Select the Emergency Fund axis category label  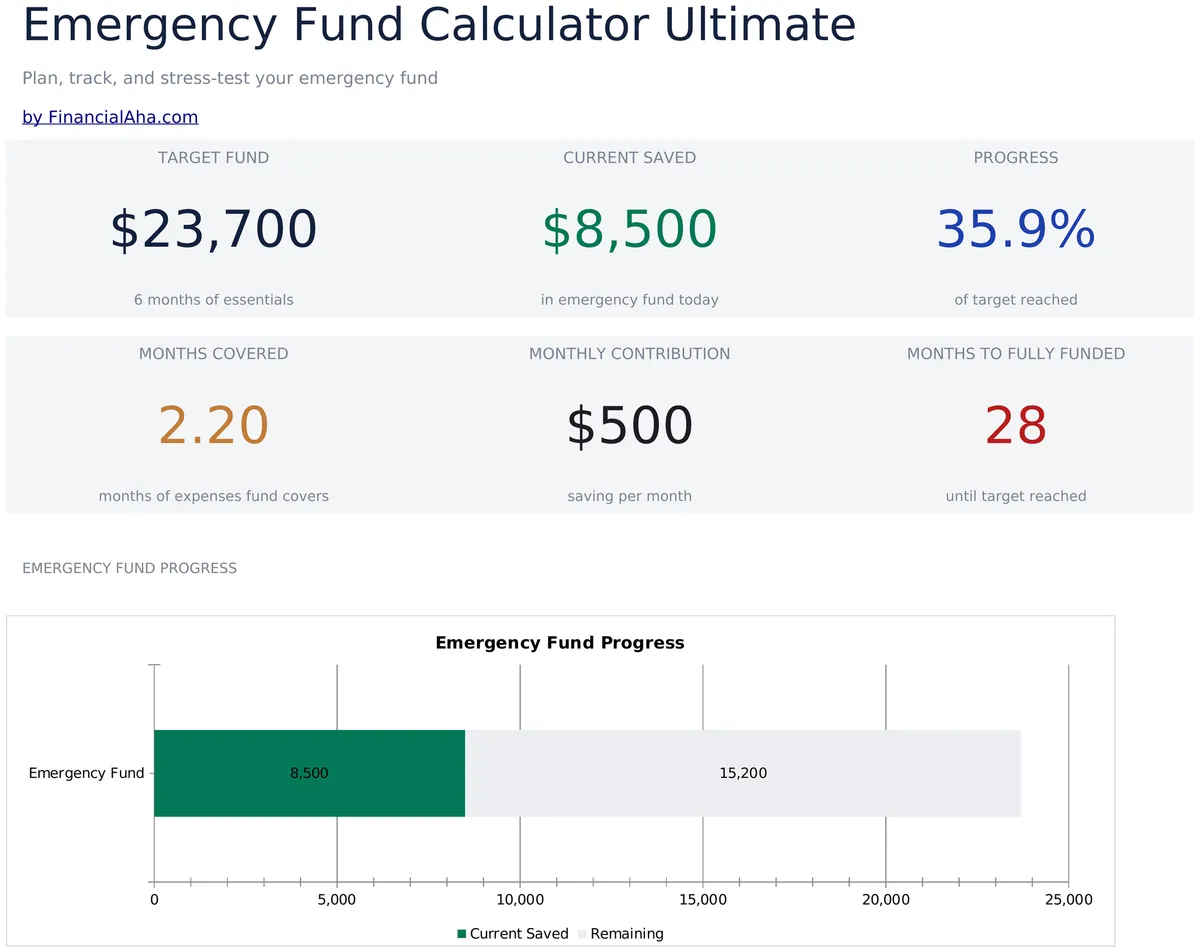coord(86,773)
